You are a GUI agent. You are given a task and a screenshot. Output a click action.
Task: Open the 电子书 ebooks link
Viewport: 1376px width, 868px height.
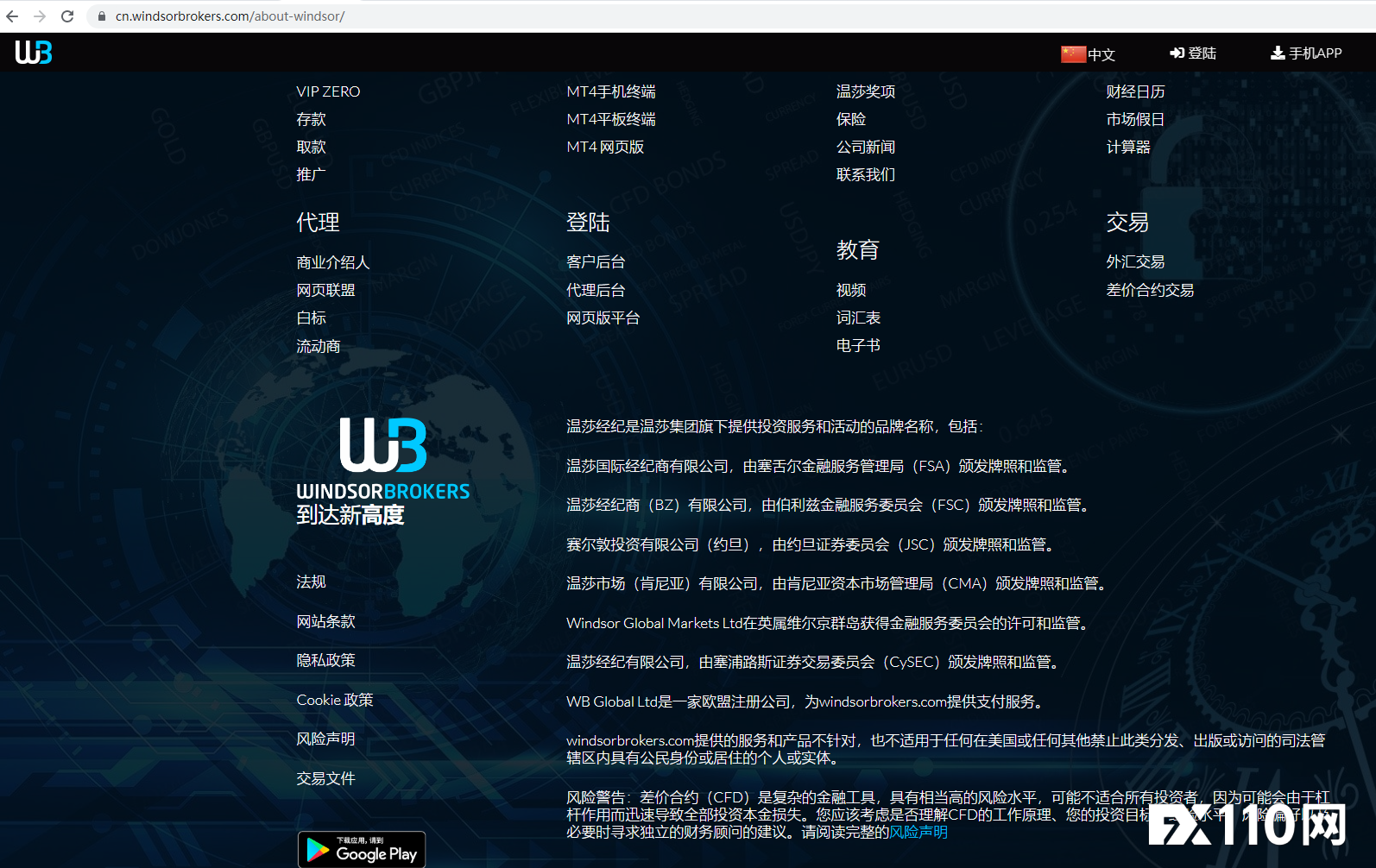tap(858, 345)
